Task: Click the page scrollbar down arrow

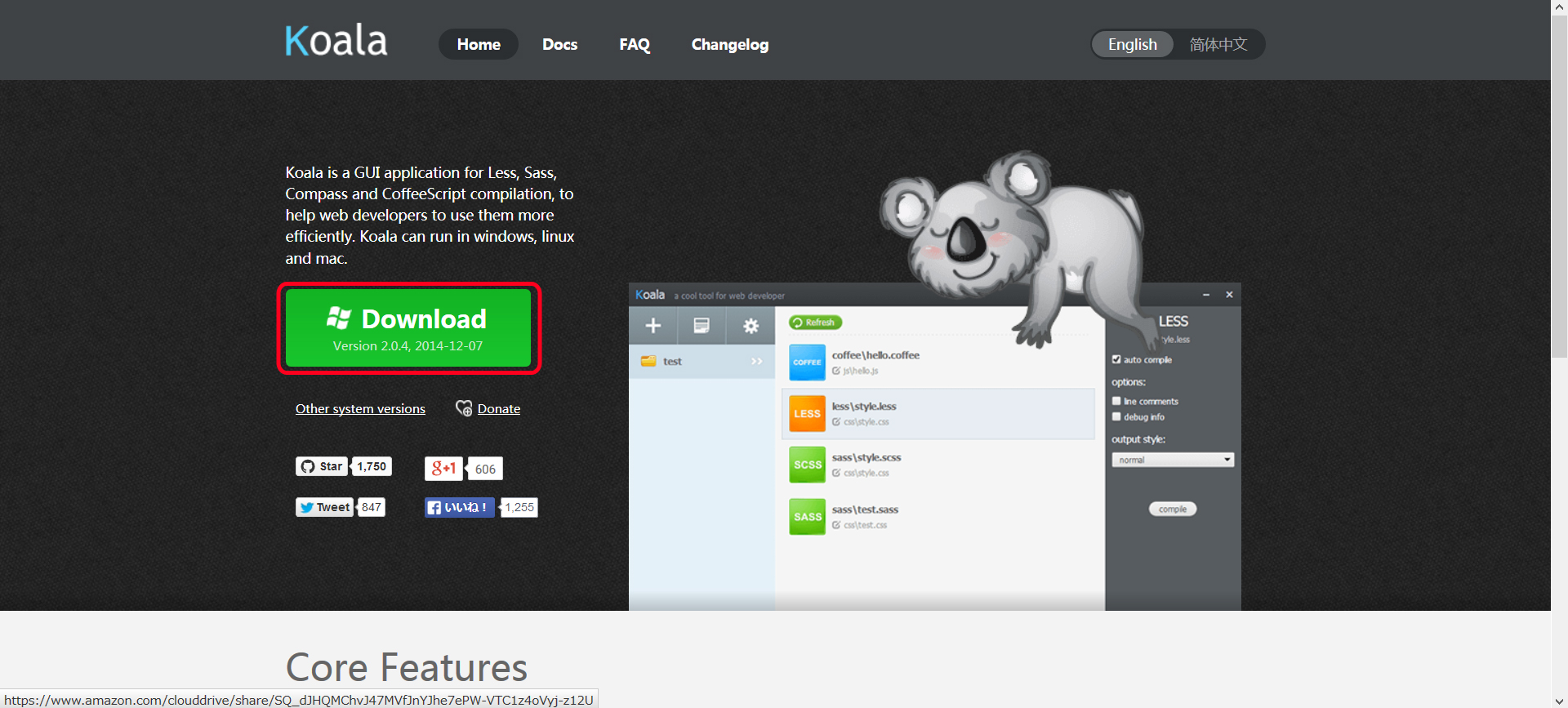Action: 1559,701
